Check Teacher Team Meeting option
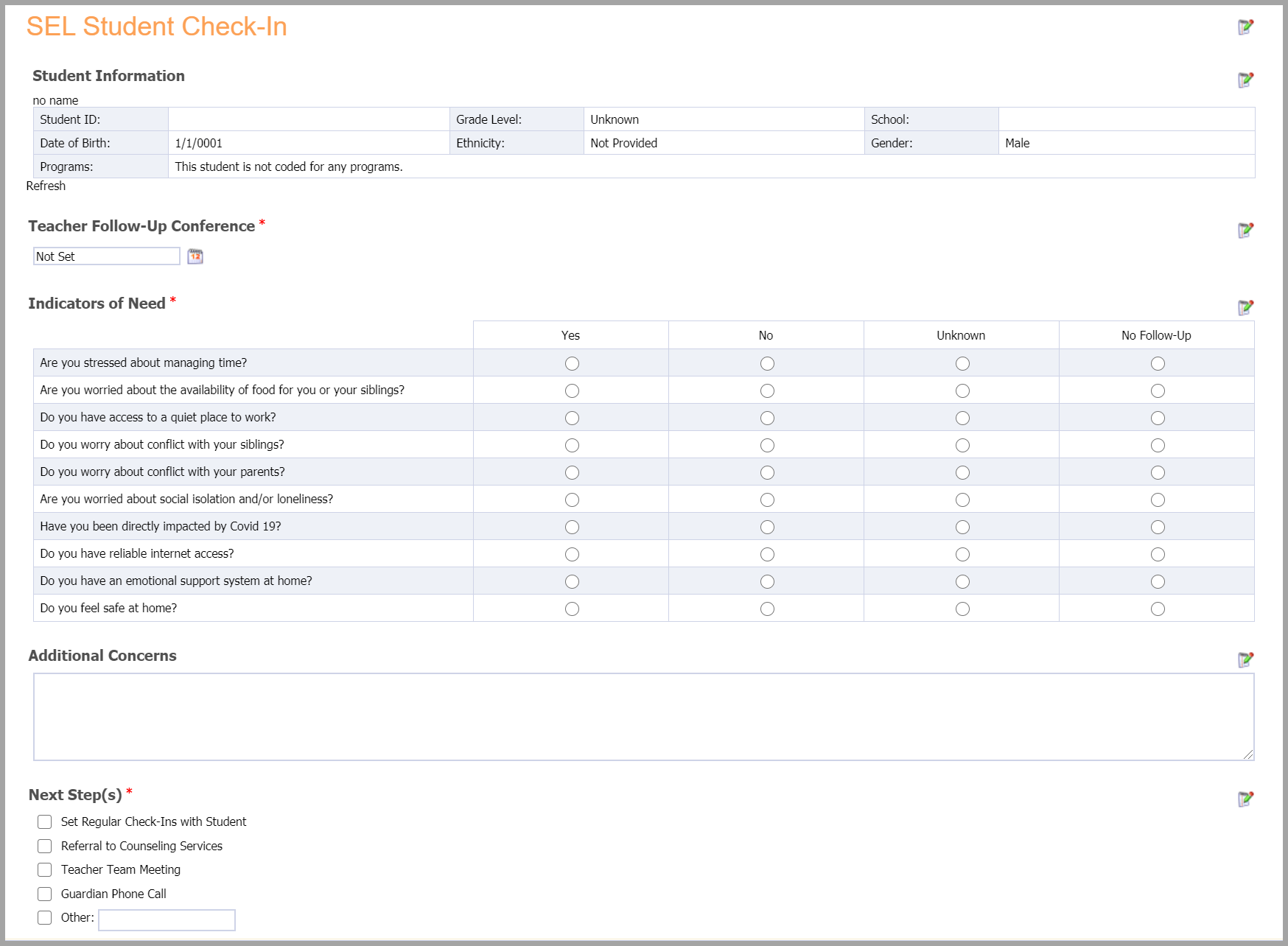 coord(45,869)
